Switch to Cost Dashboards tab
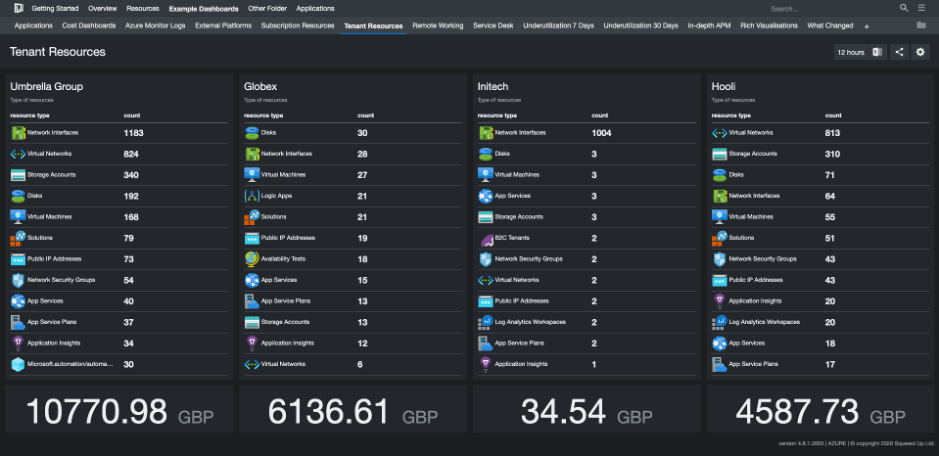The width and height of the screenshot is (939, 456). pyautogui.click(x=89, y=26)
